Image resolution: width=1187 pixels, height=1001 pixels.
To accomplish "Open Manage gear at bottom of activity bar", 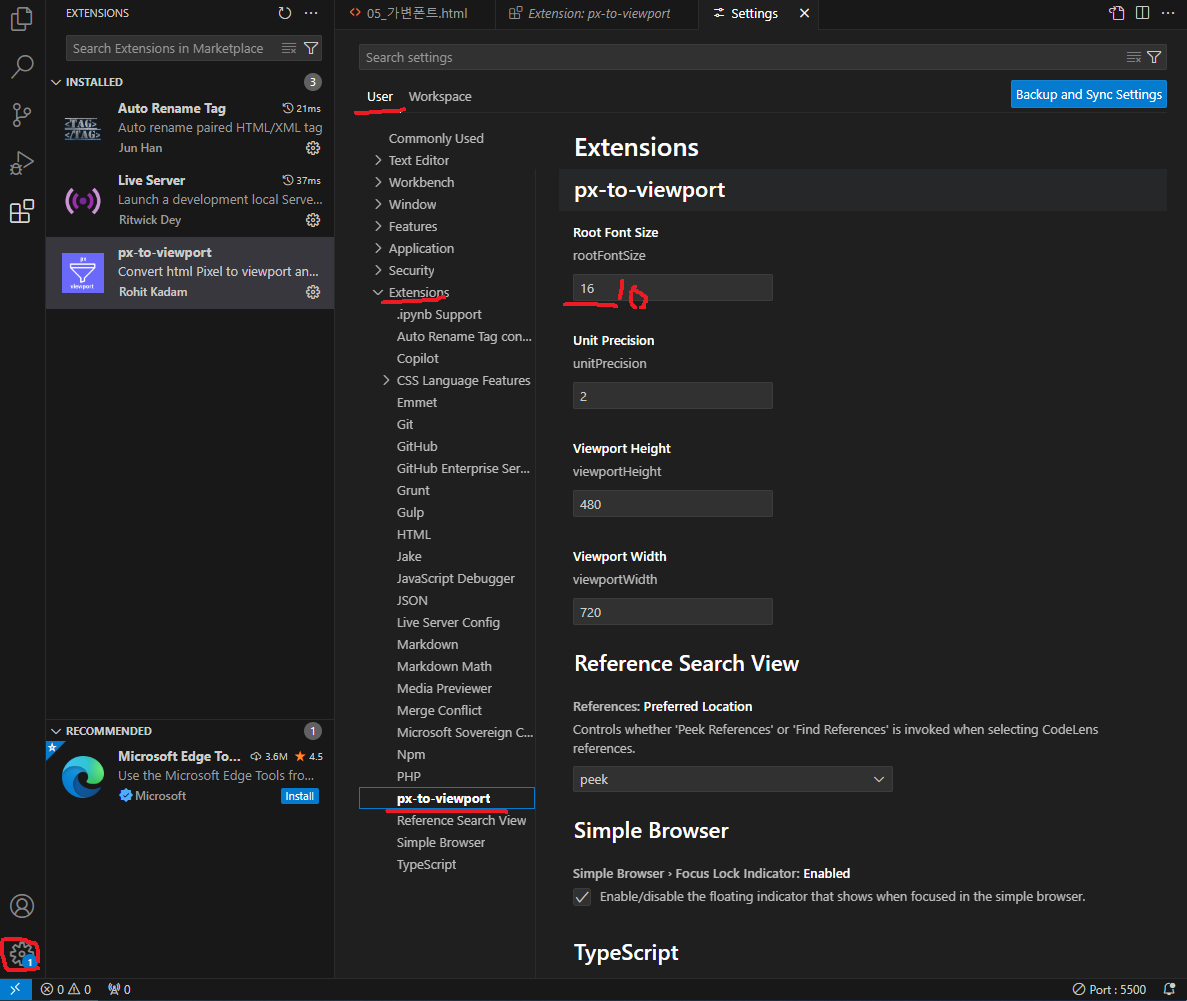I will coord(22,954).
